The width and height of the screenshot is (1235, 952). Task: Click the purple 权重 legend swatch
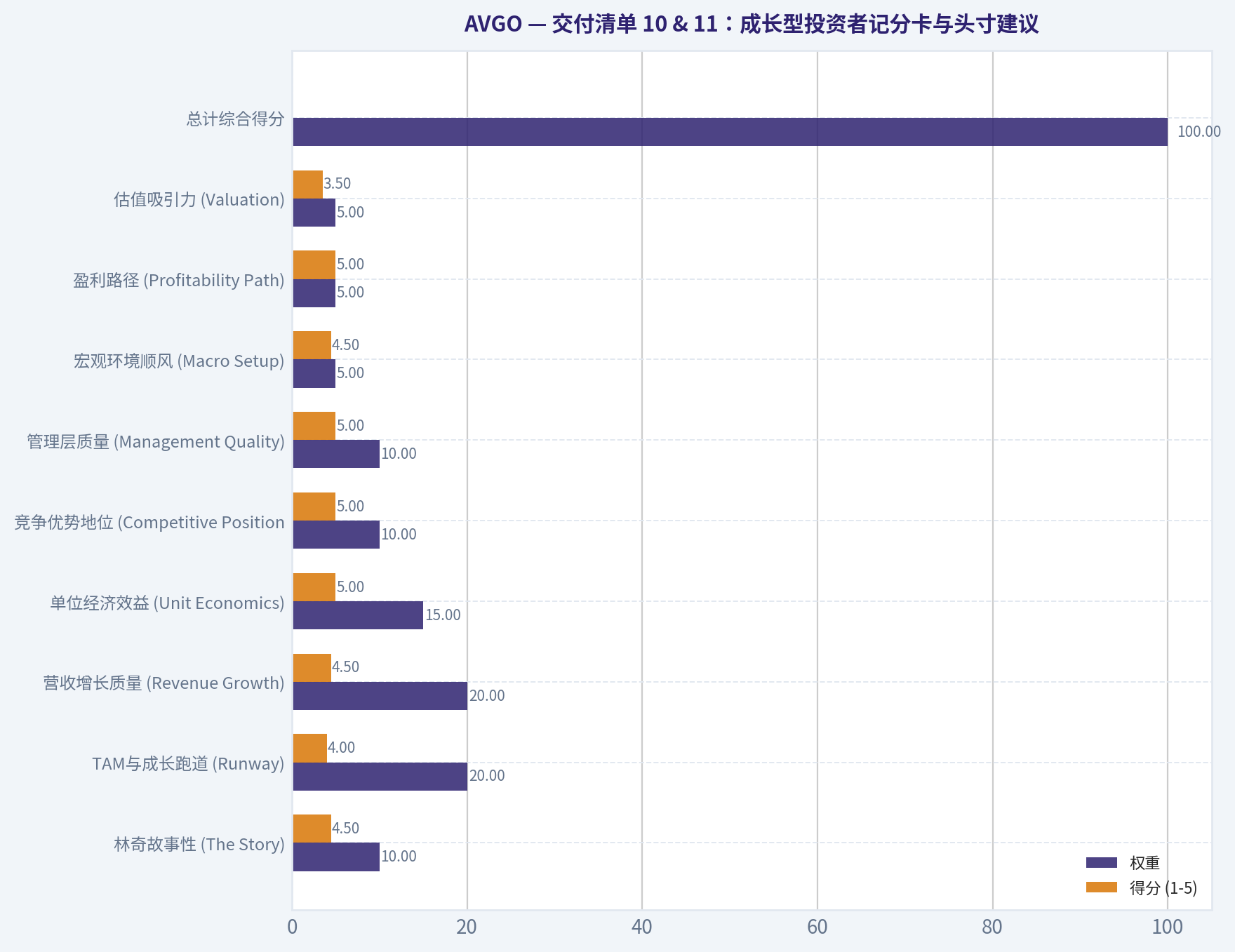(x=1102, y=863)
